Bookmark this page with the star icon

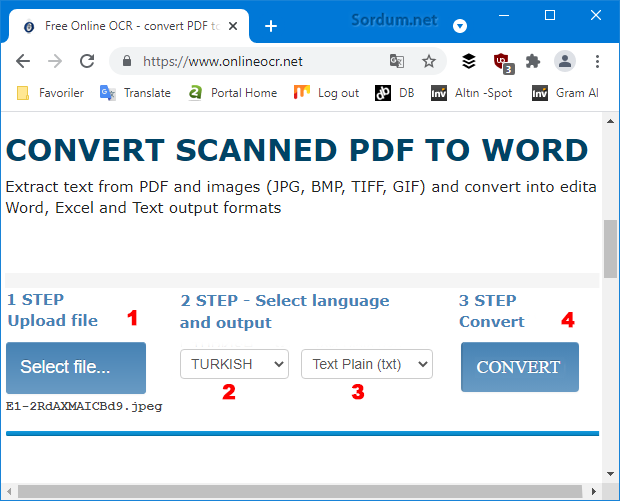(x=429, y=61)
